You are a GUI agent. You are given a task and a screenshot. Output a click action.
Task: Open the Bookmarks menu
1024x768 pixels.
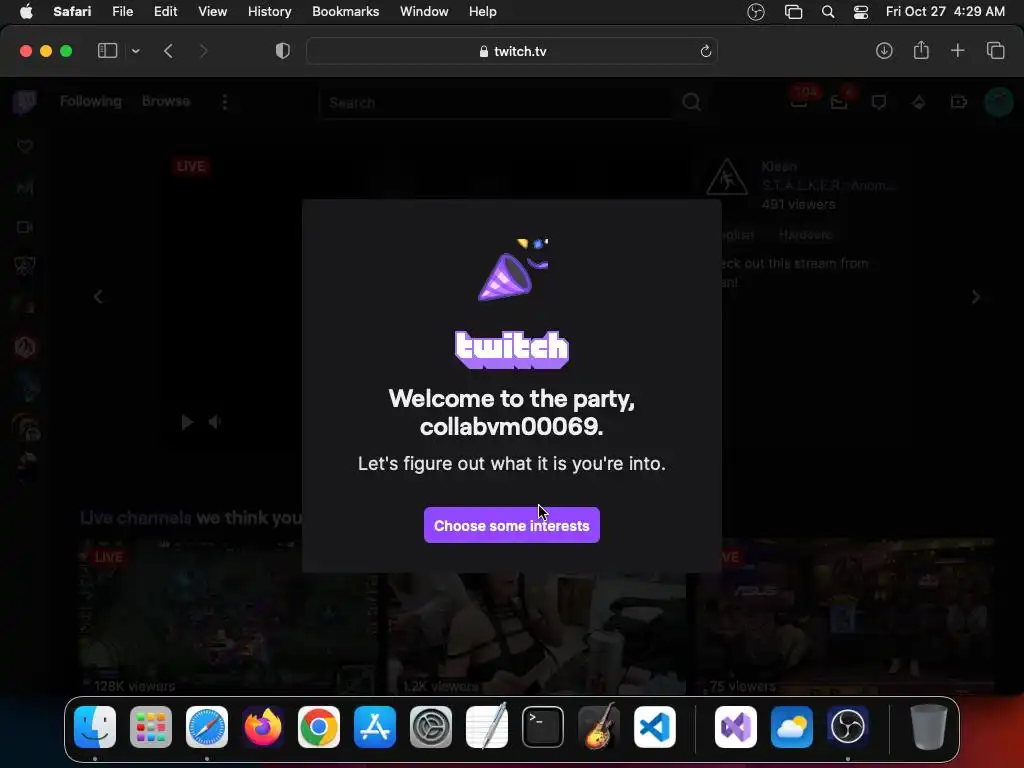tap(345, 12)
